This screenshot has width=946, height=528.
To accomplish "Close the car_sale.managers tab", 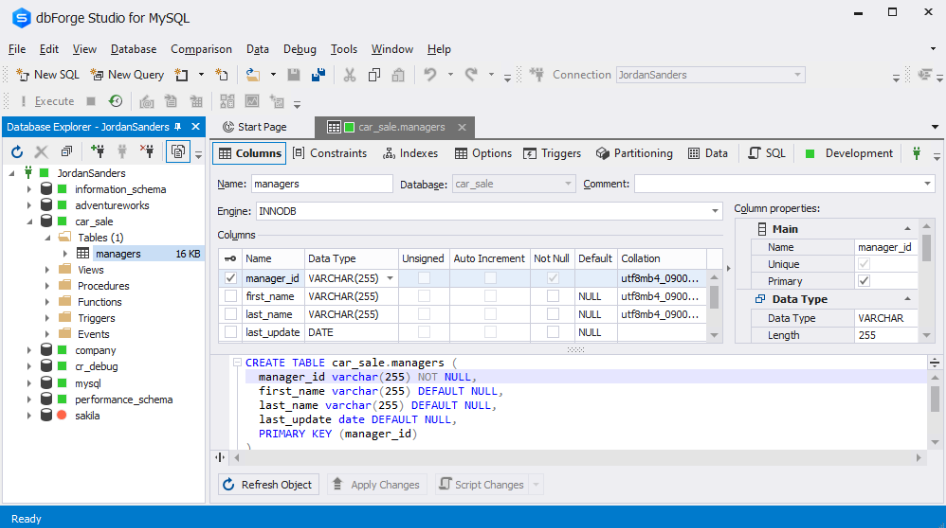I will click(462, 127).
